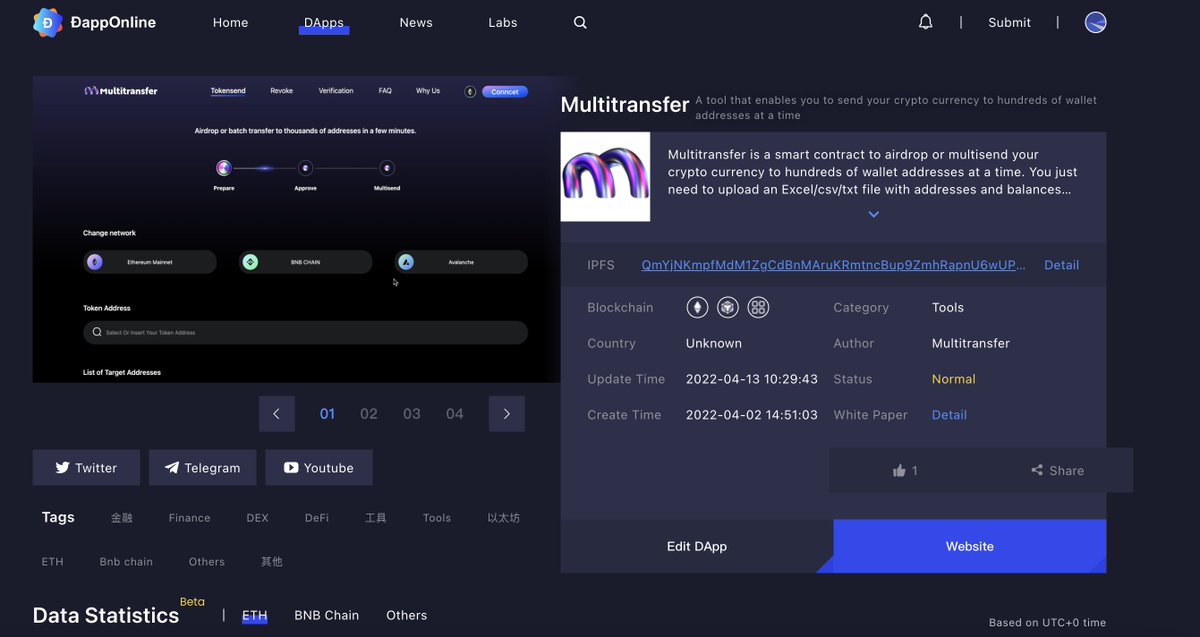This screenshot has height=637, width=1200.
Task: Open the Youtube button
Action: (319, 468)
